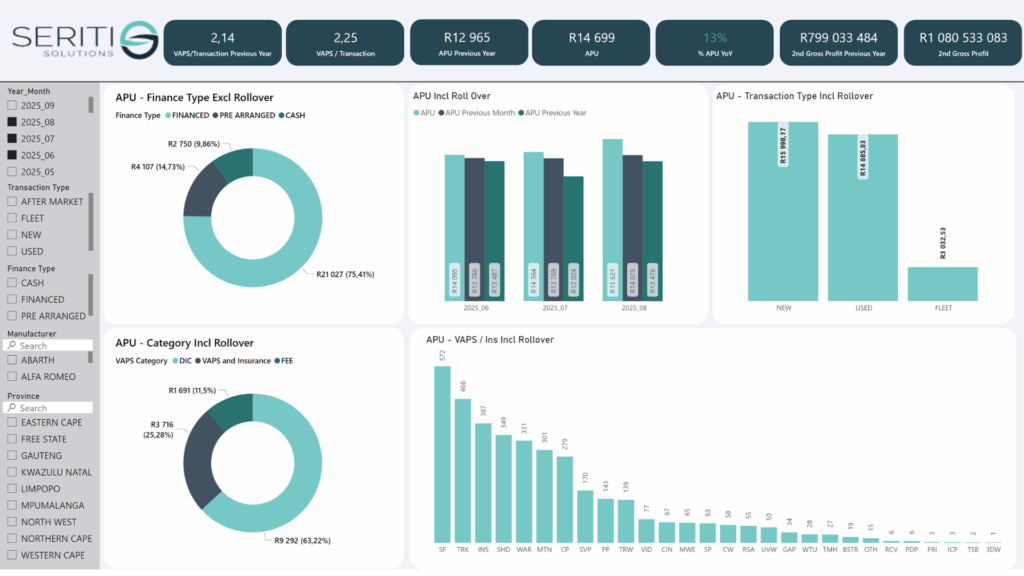This screenshot has height=576, width=1024.
Task: Select the NORTHERN CAPE province checkbox
Action: pyautogui.click(x=12, y=539)
